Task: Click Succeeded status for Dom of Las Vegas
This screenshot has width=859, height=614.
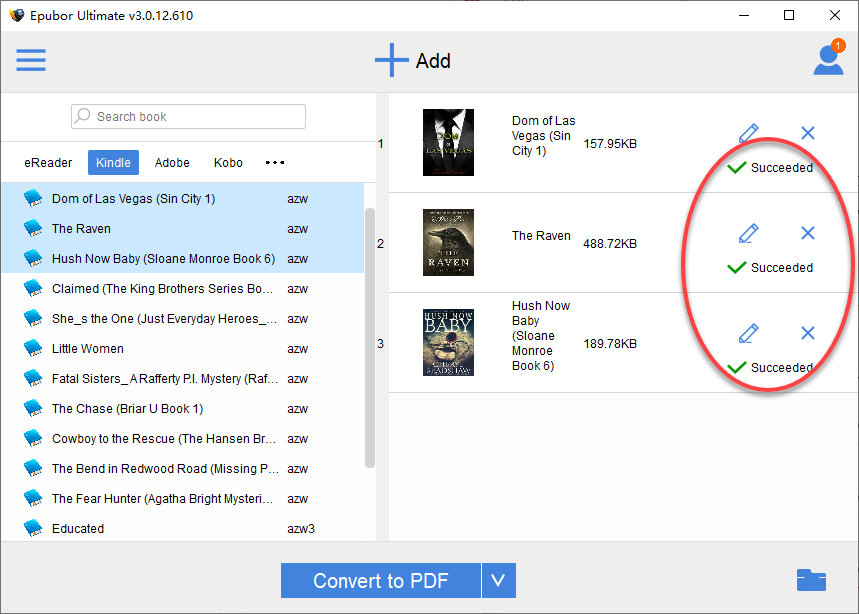Action: coord(770,168)
